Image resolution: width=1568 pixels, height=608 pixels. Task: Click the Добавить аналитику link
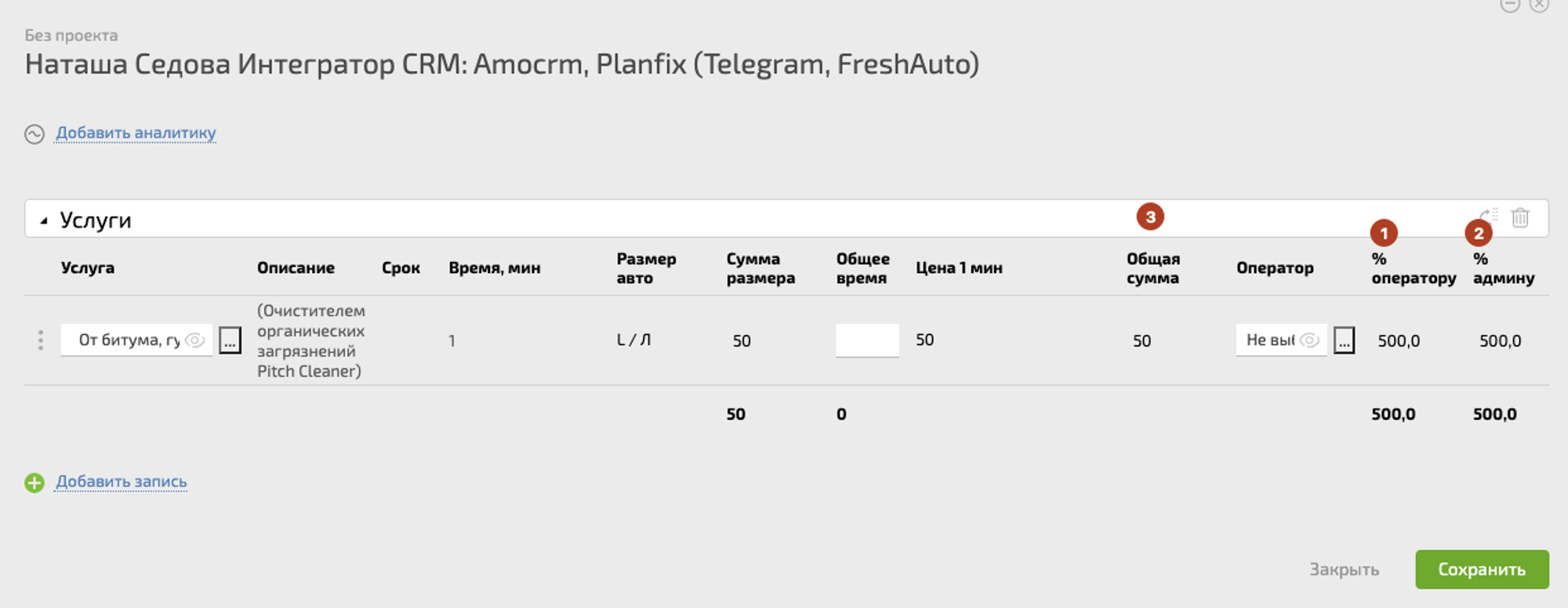coord(136,133)
